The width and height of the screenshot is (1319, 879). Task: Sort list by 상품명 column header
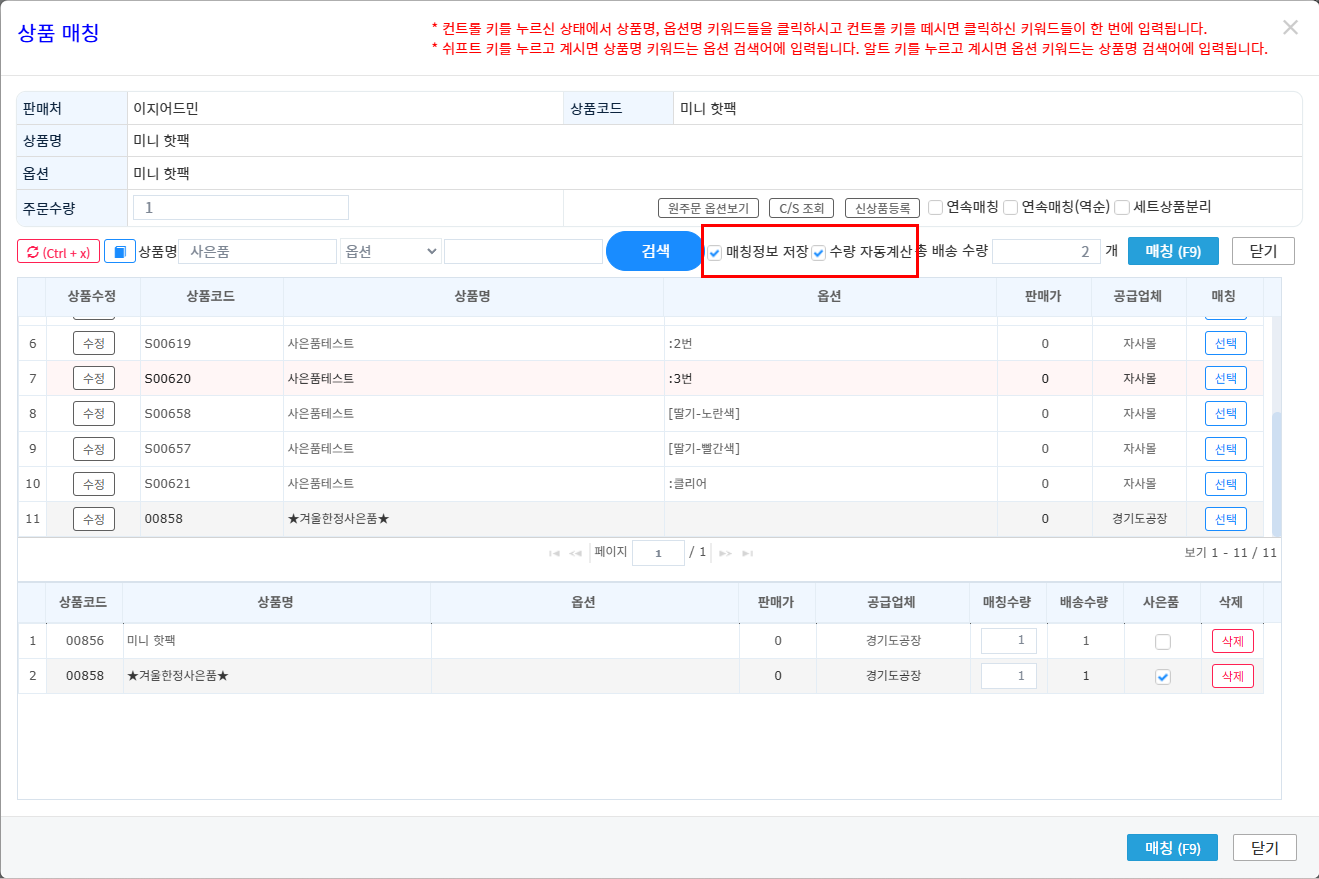pyautogui.click(x=473, y=296)
